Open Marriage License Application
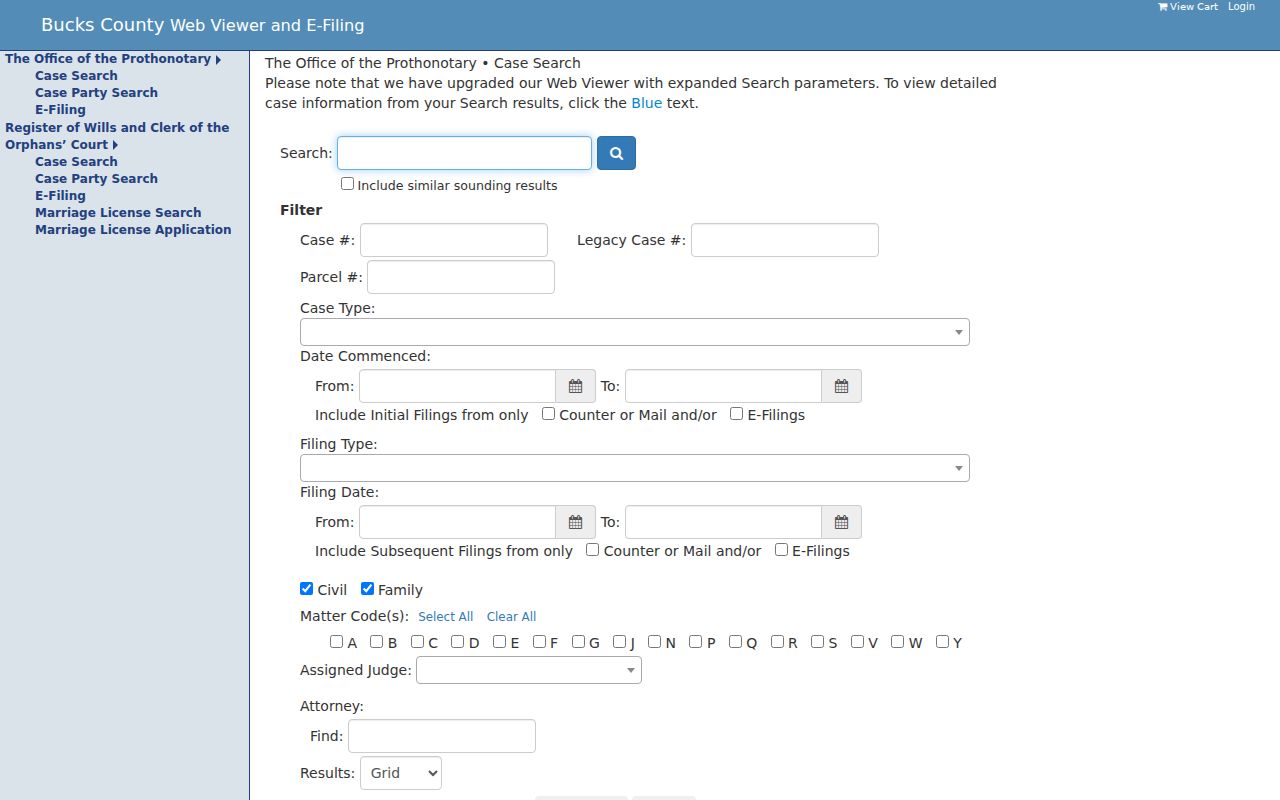 (133, 229)
